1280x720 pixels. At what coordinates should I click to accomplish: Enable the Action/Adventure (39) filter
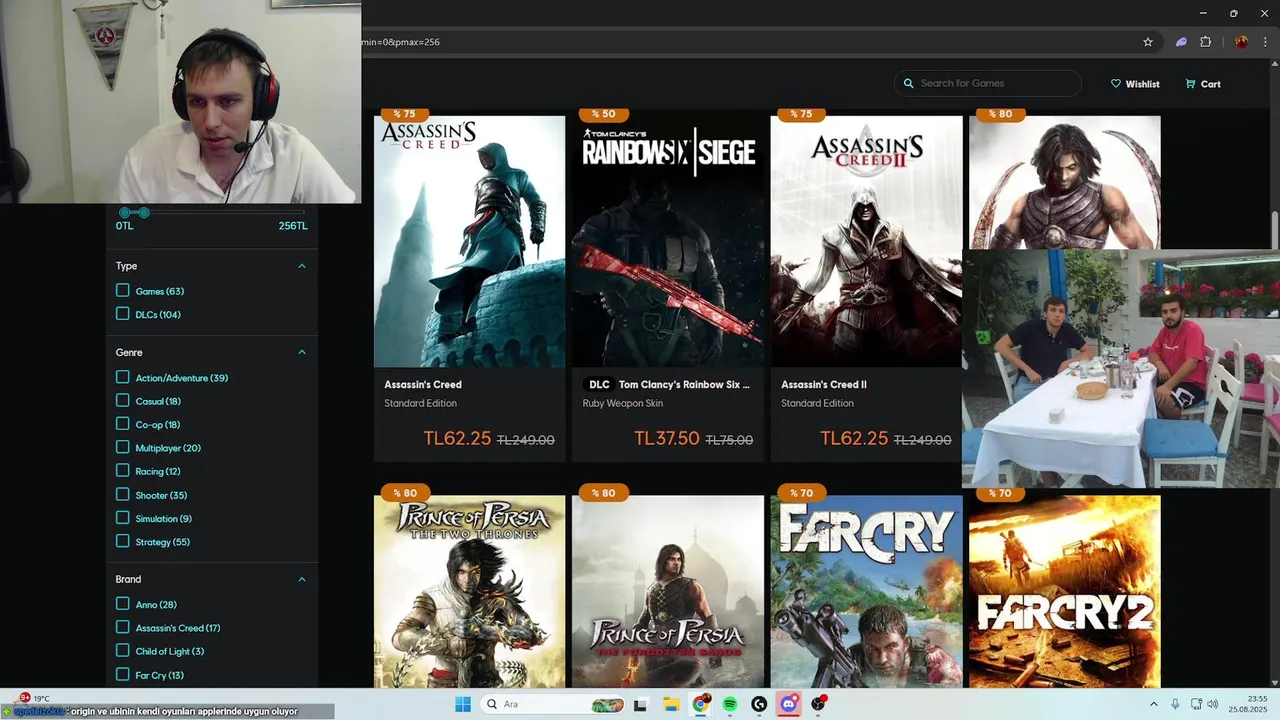[123, 377]
